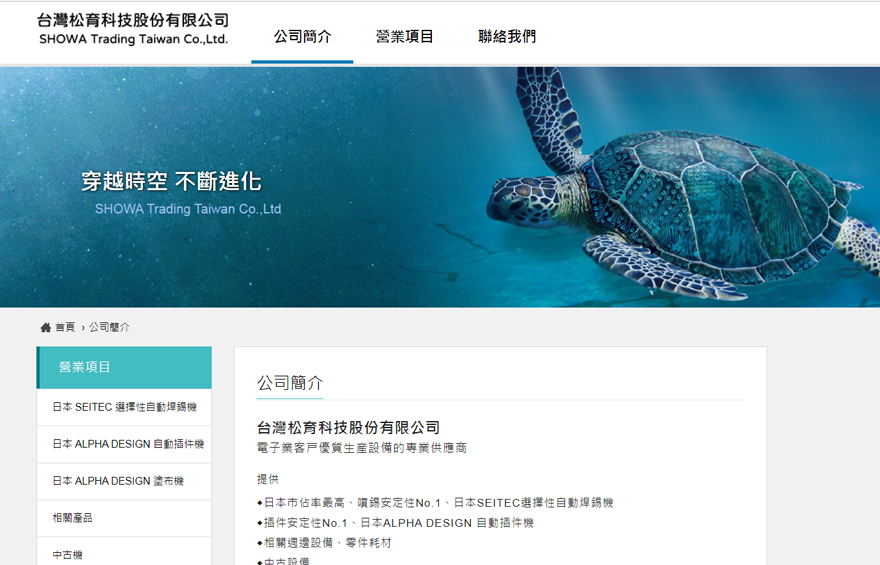This screenshot has width=880, height=565.
Task: Select the 營業項目 sidebar header
Action: pos(124,368)
